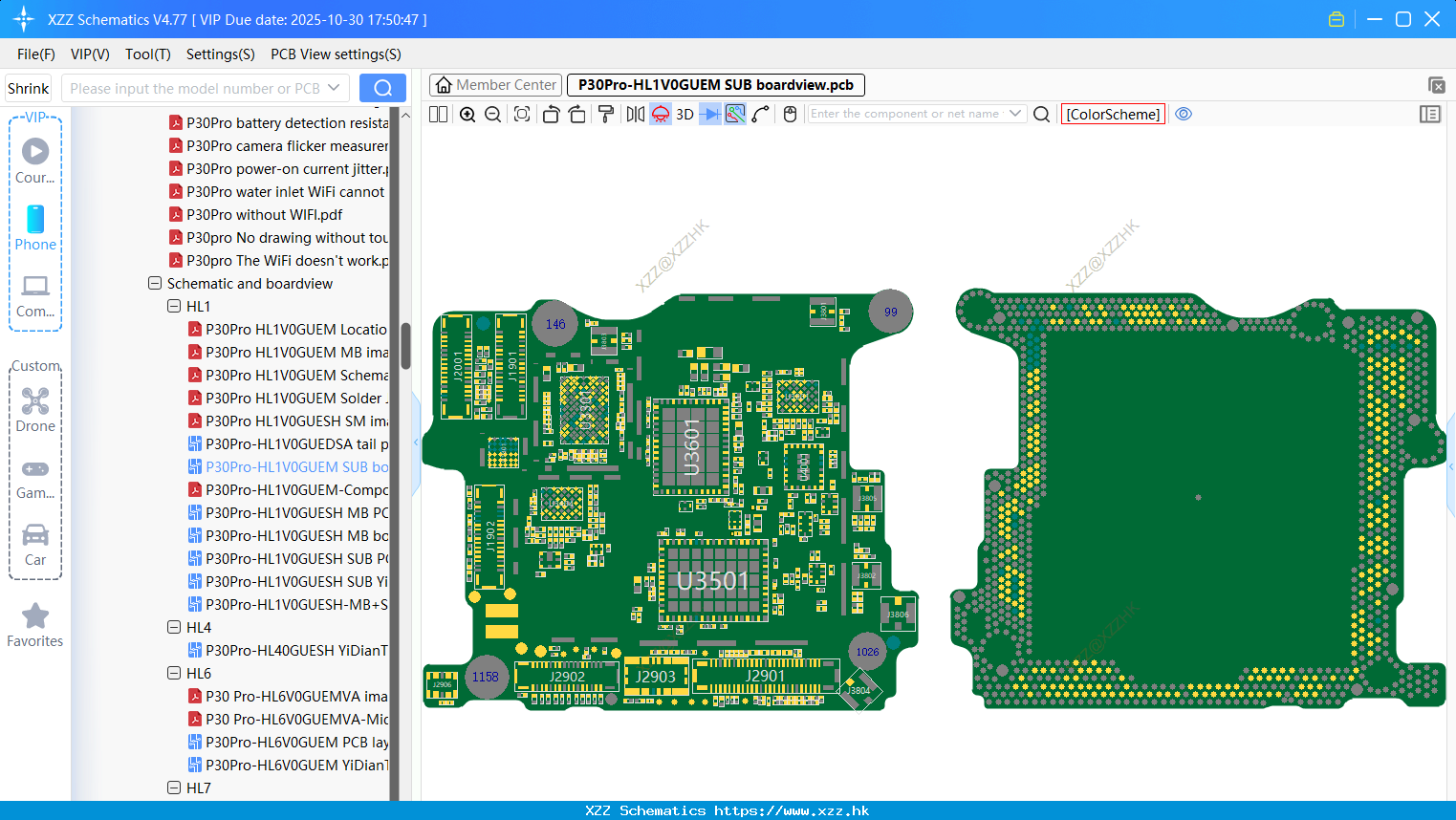Rotate the board clockwise
This screenshot has height=820, width=1456.
pos(577,114)
